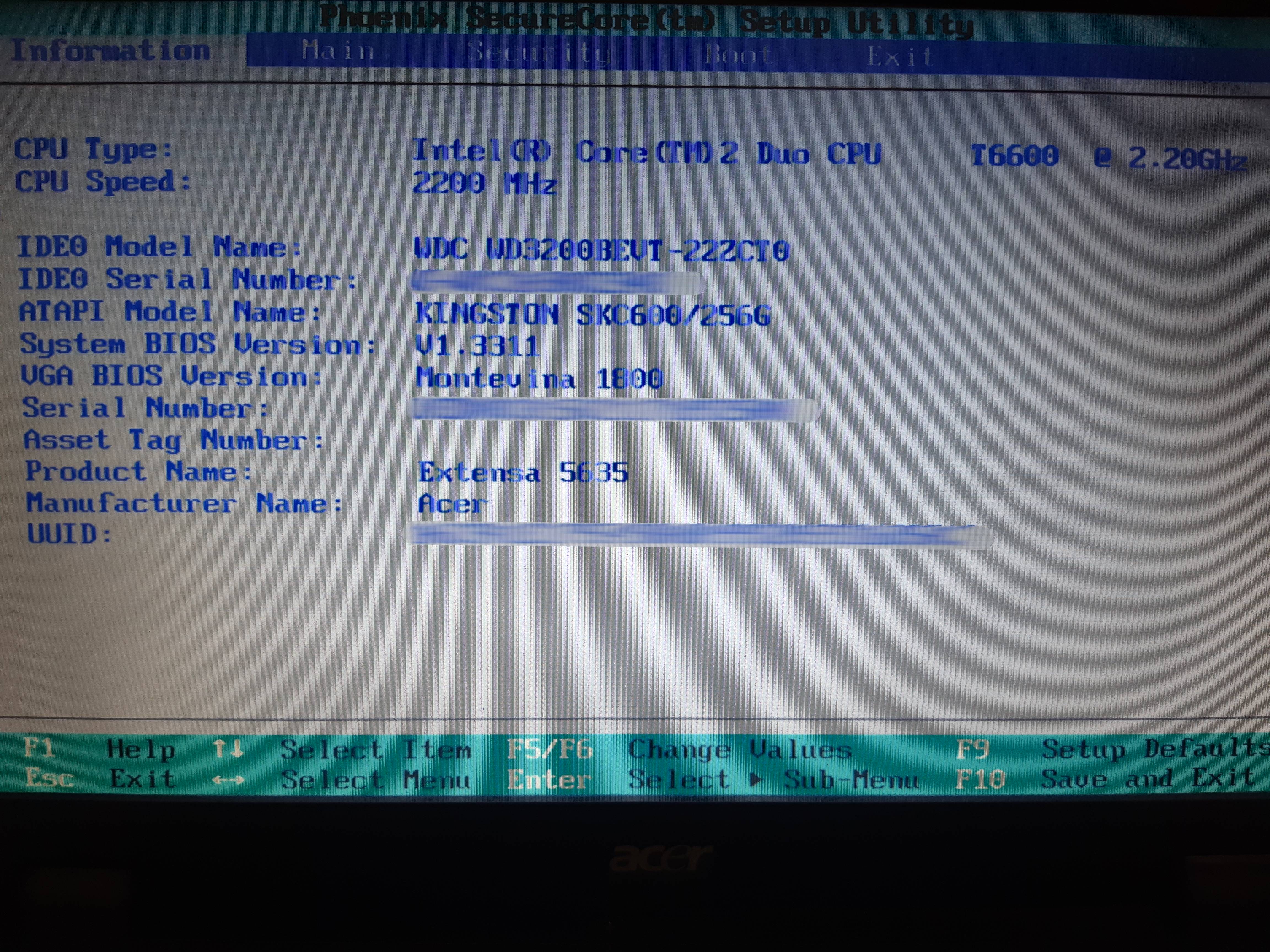Viewport: 1270px width, 952px height.
Task: Click the Sub-Menu triangle arrow icon
Action: pyautogui.click(x=757, y=779)
